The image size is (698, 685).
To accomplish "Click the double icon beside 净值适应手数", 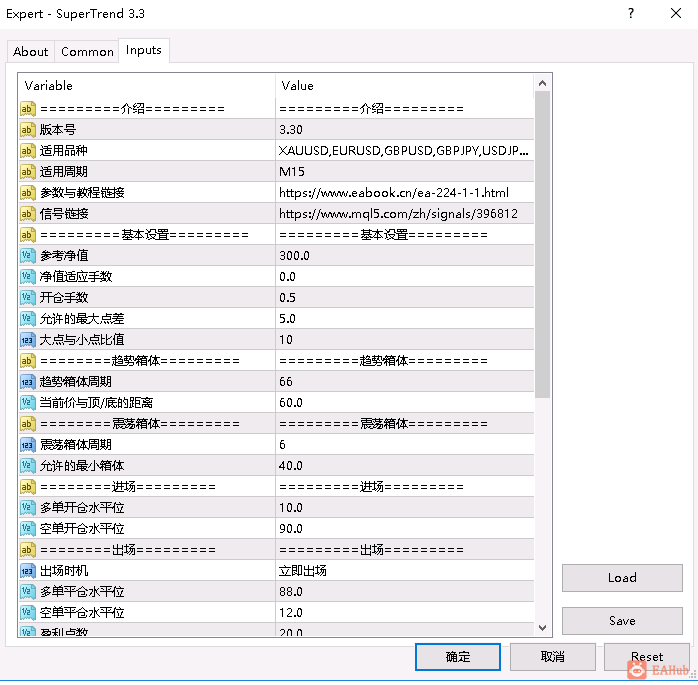I will tap(27, 276).
